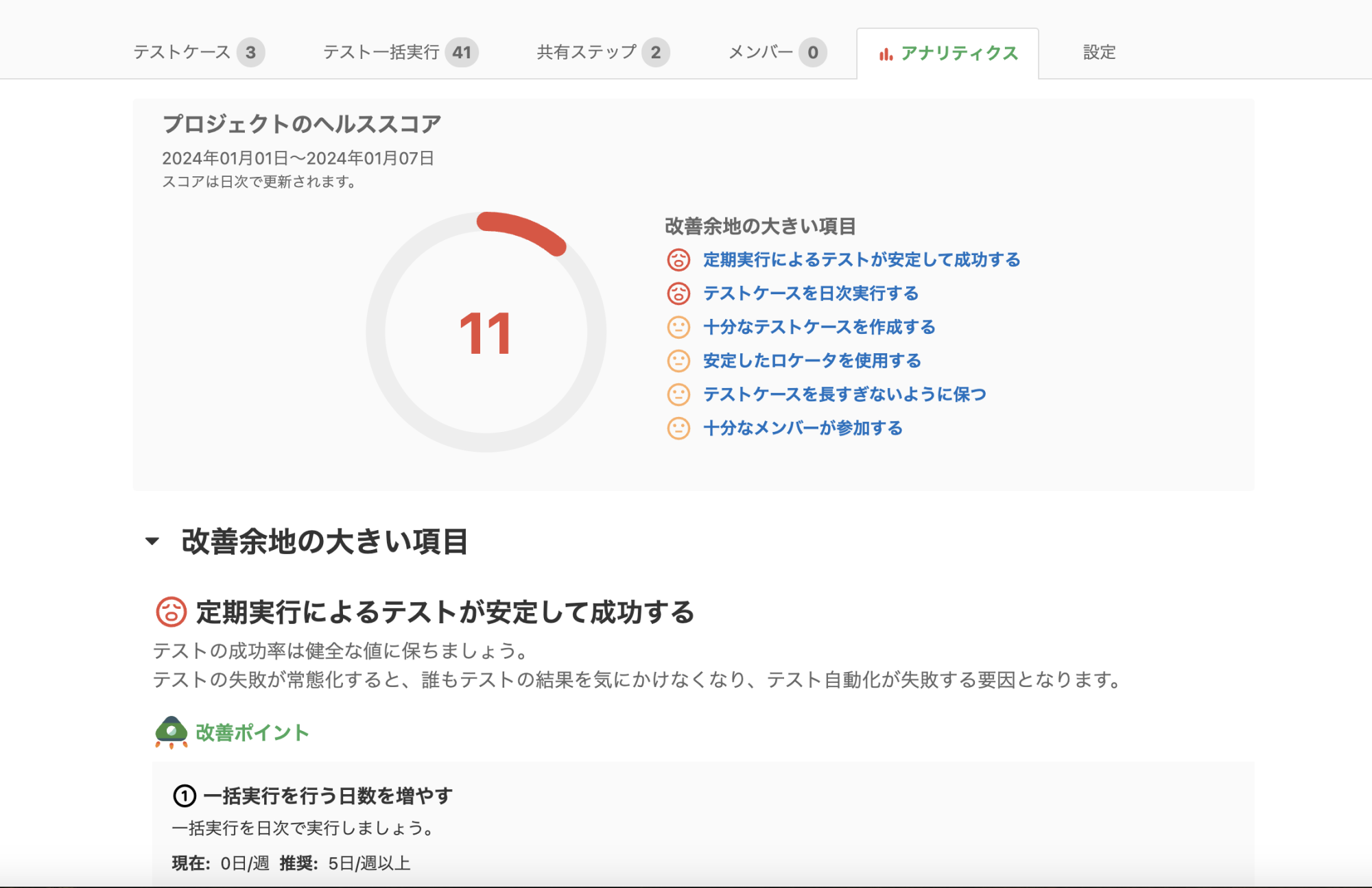Click the bar chart icon on アナリティクス tab

coord(886,53)
